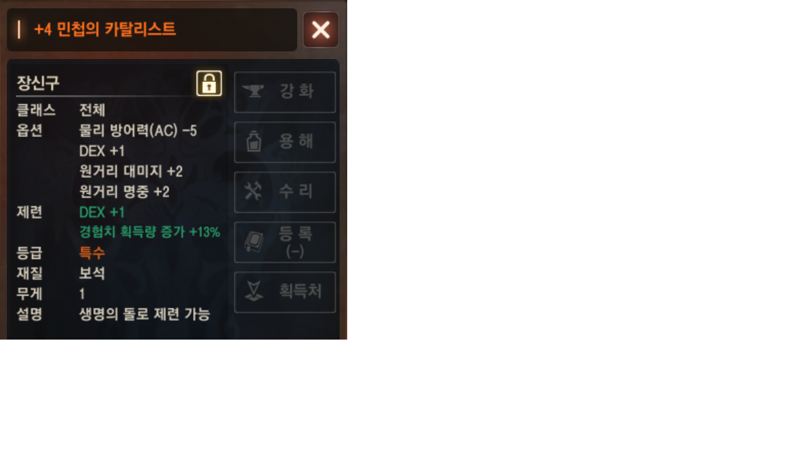Click the 생명의 돌로 제련 가능 description

[144, 314]
